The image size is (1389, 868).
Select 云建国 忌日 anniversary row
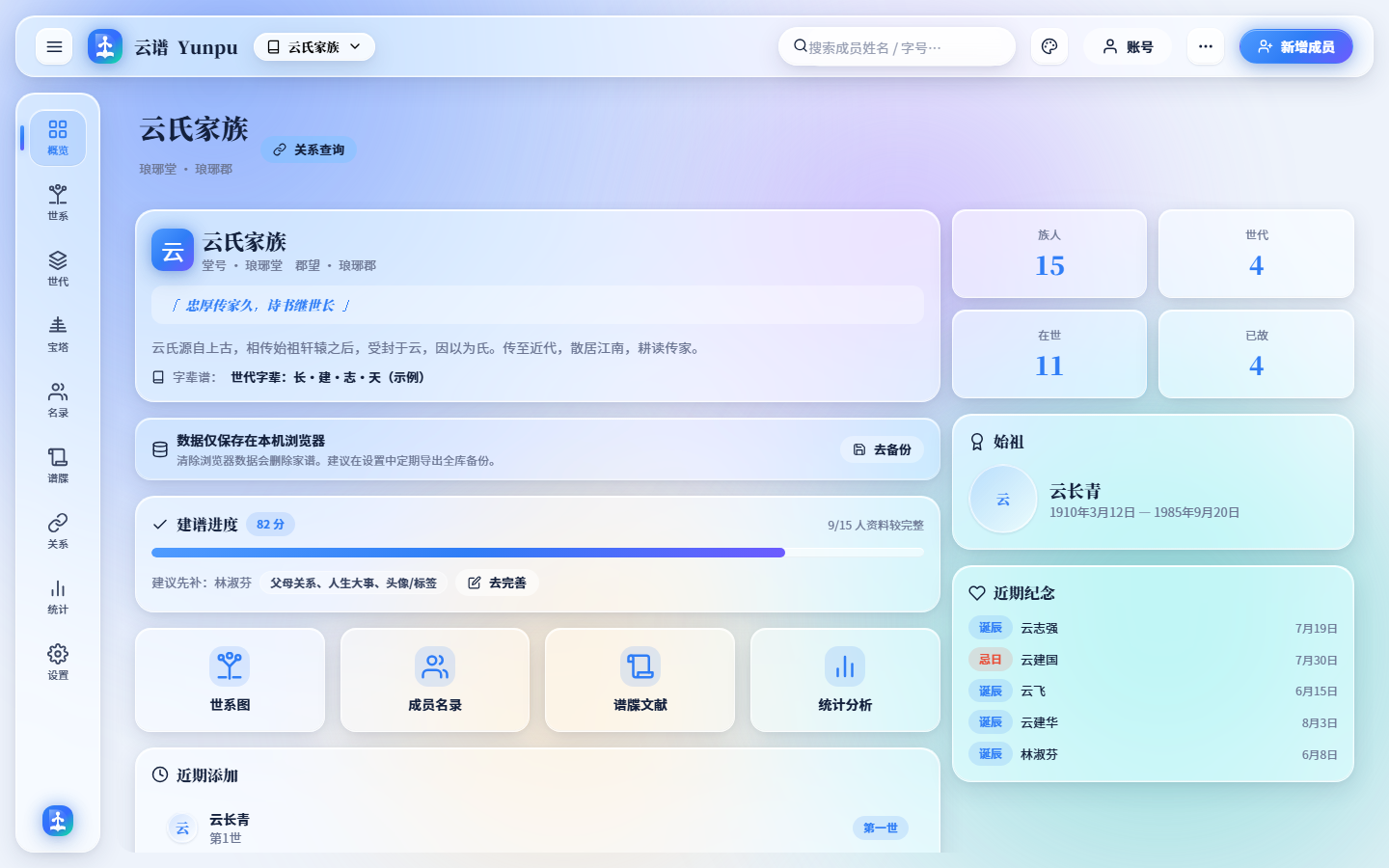pos(1153,660)
